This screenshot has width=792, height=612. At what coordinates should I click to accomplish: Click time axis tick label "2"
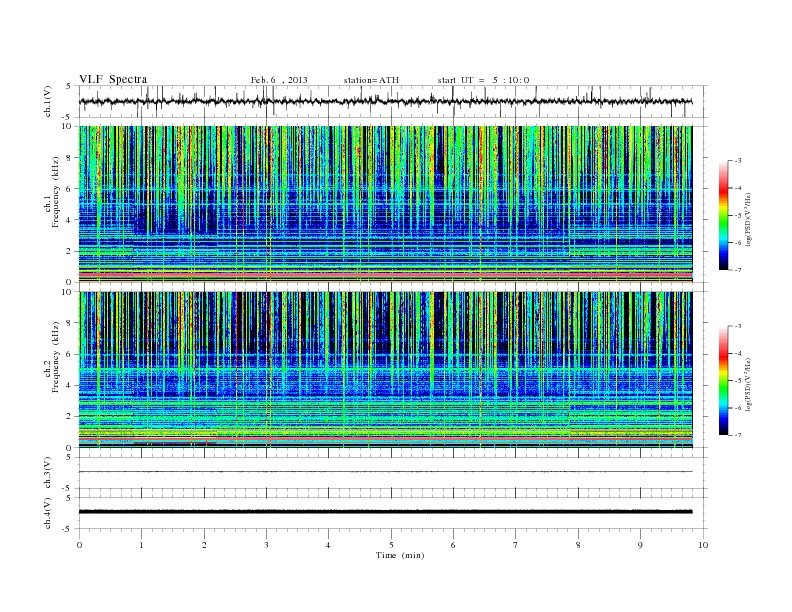[204, 545]
